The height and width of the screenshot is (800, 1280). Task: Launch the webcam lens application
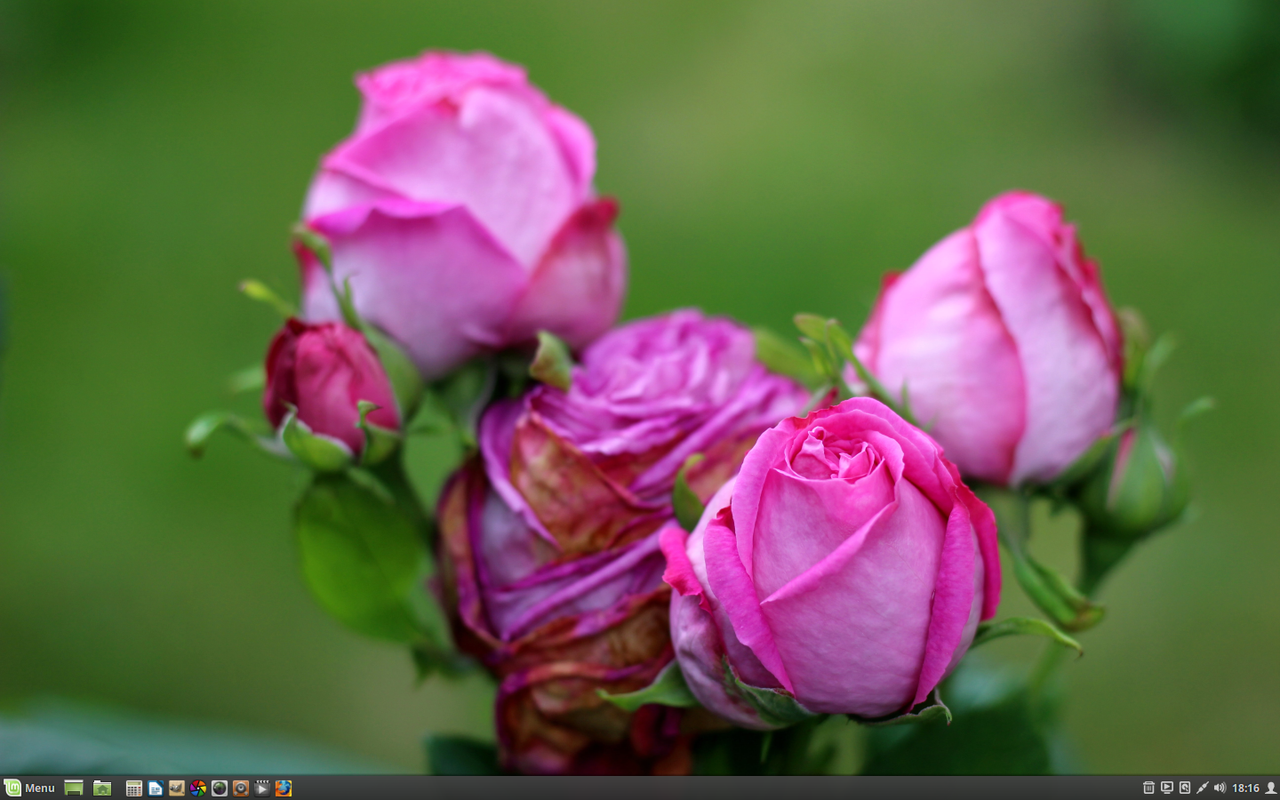219,788
